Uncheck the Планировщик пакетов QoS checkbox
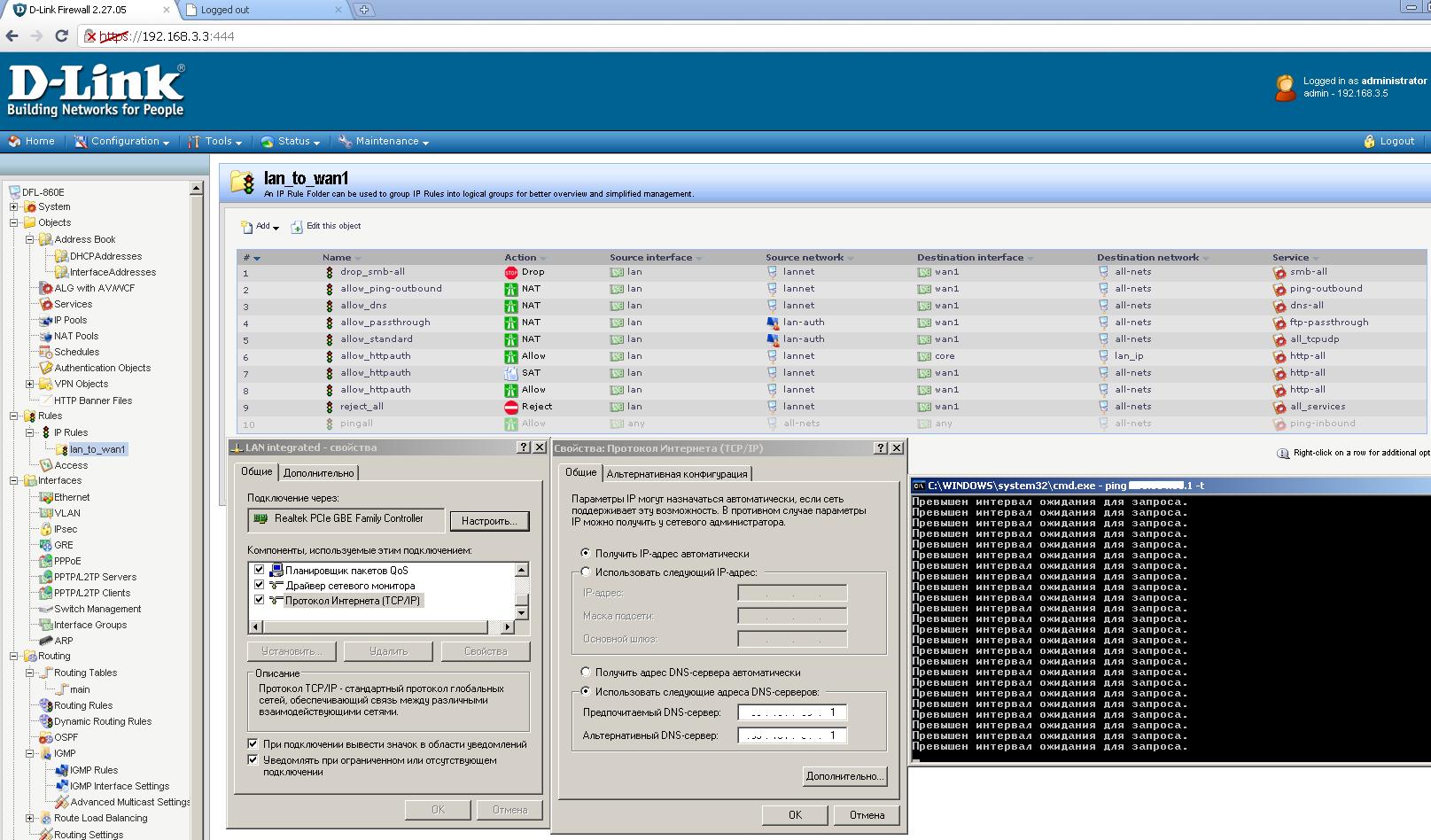 coord(259,571)
